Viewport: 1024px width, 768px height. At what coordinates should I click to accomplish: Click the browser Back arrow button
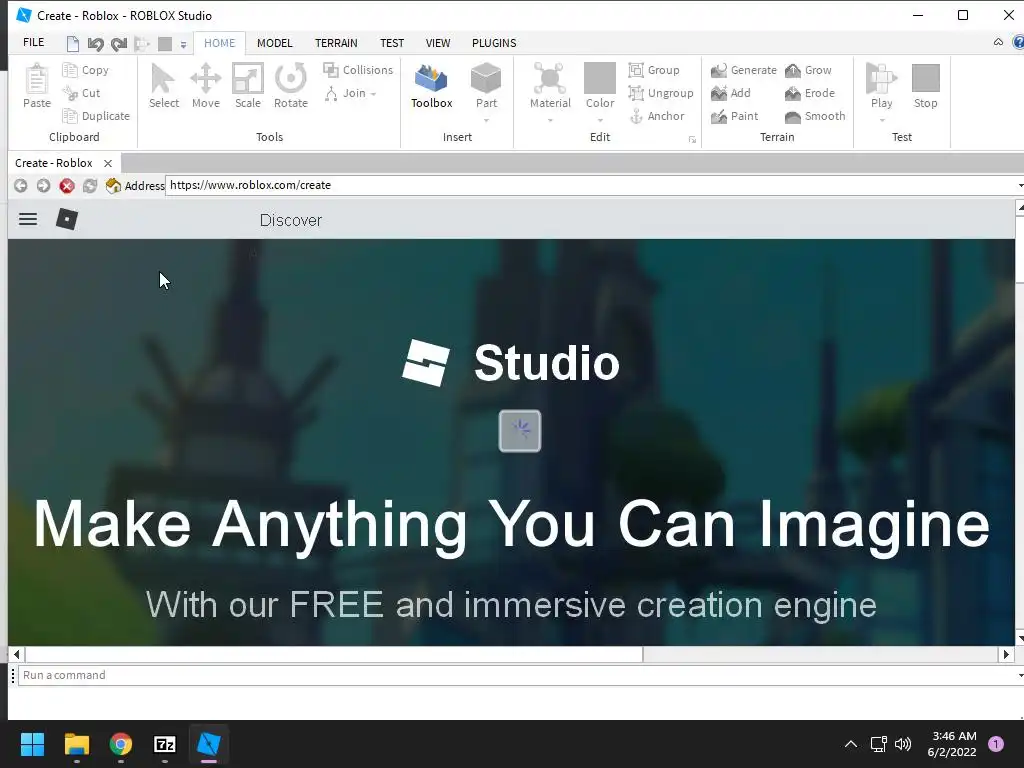pyautogui.click(x=21, y=185)
